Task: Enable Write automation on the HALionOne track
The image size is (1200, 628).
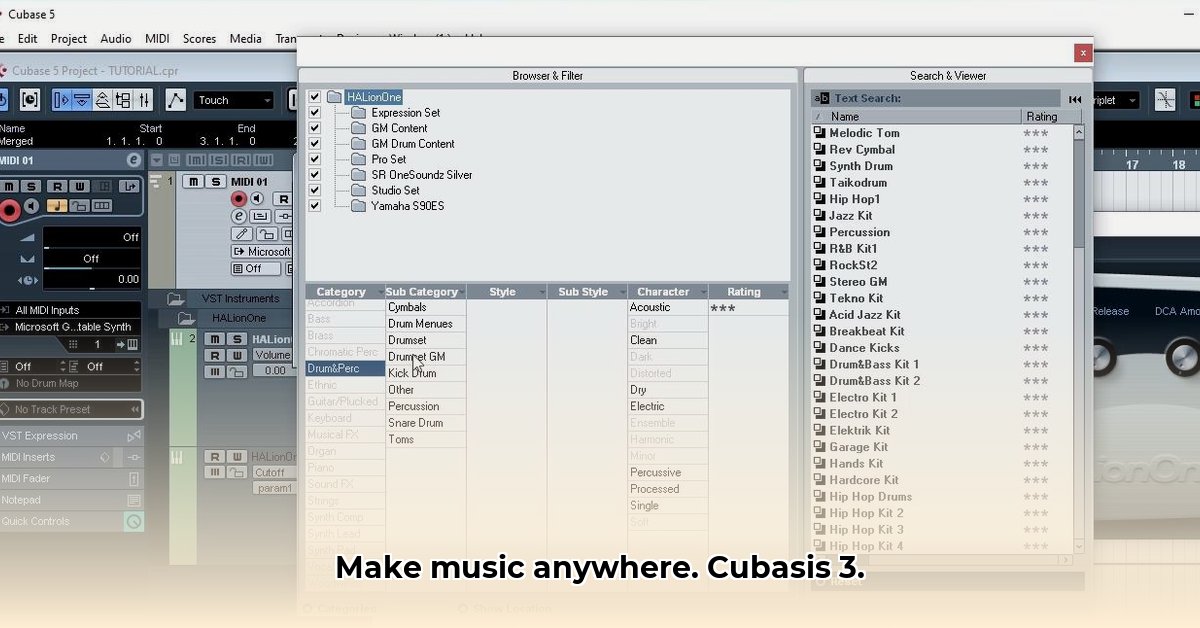Action: click(x=238, y=354)
